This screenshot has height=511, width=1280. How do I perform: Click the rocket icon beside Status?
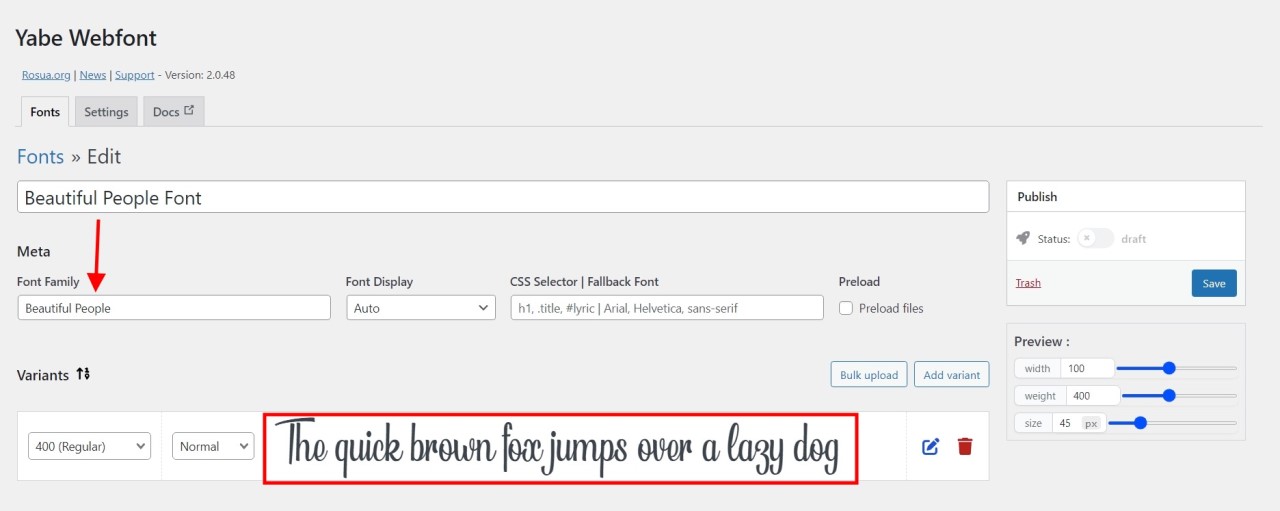click(1023, 238)
